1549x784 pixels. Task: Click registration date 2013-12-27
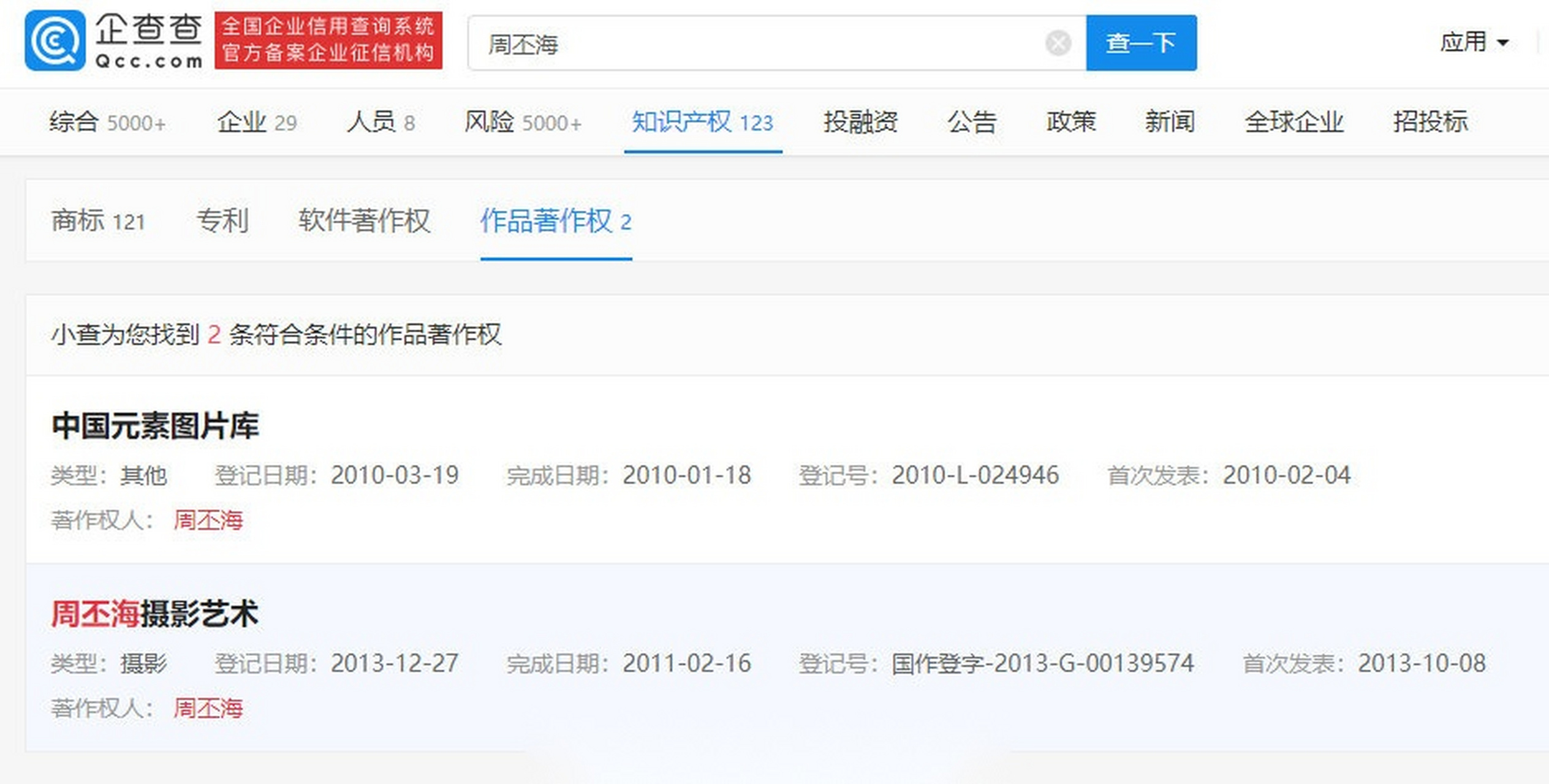click(395, 663)
